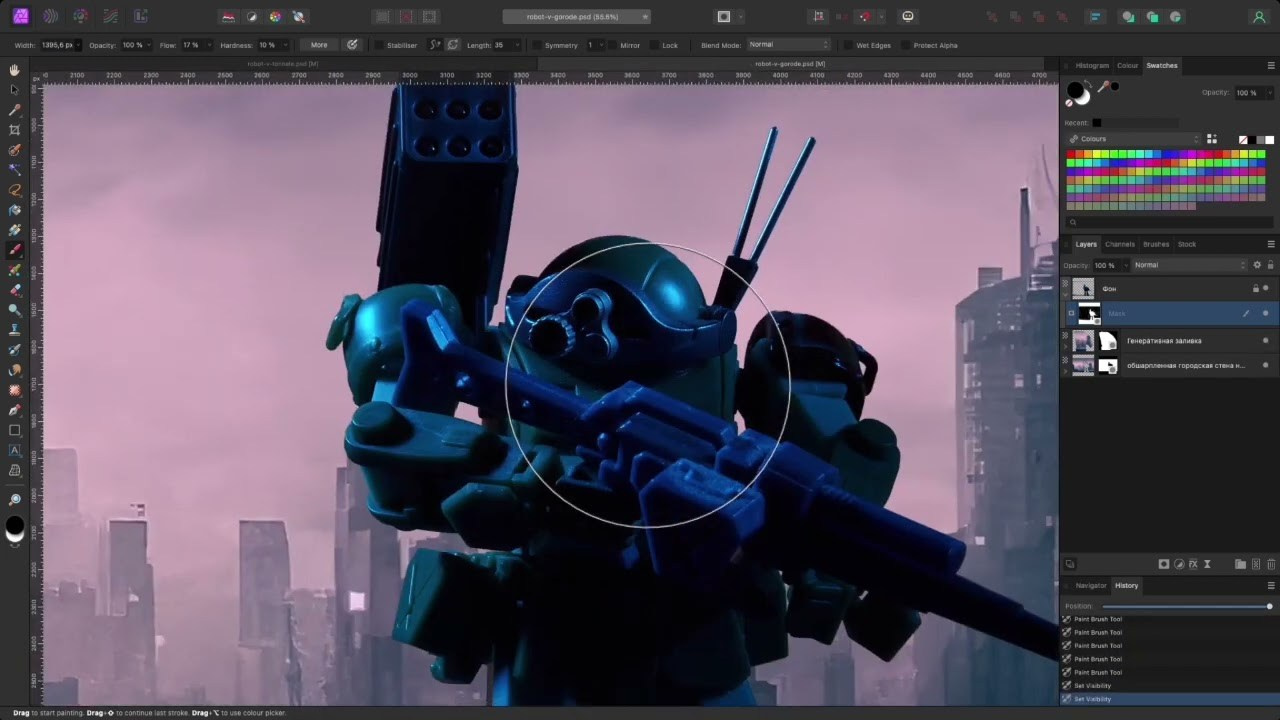Screen dimensions: 1280x720
Task: Switch to the Channels tab
Action: coord(1119,244)
